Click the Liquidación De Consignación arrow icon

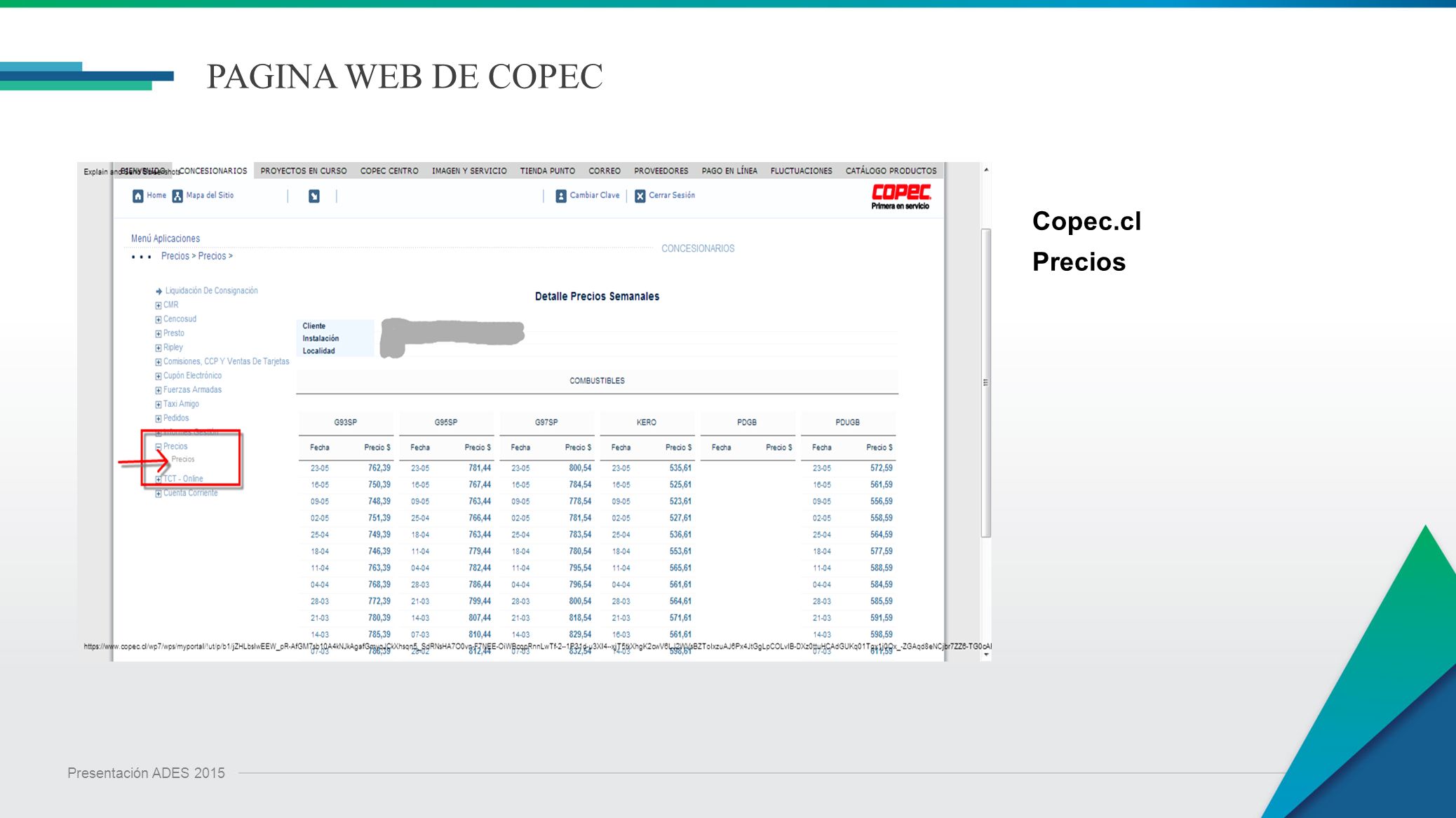pos(159,291)
